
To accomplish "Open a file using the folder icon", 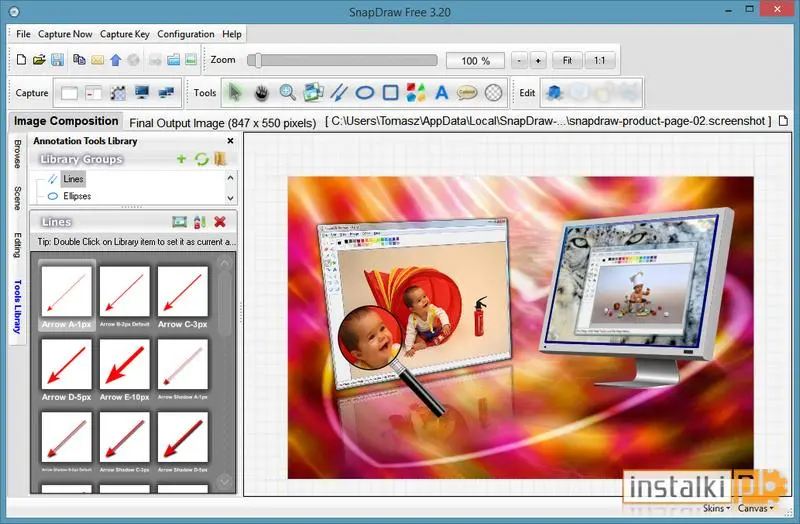I will 39,60.
